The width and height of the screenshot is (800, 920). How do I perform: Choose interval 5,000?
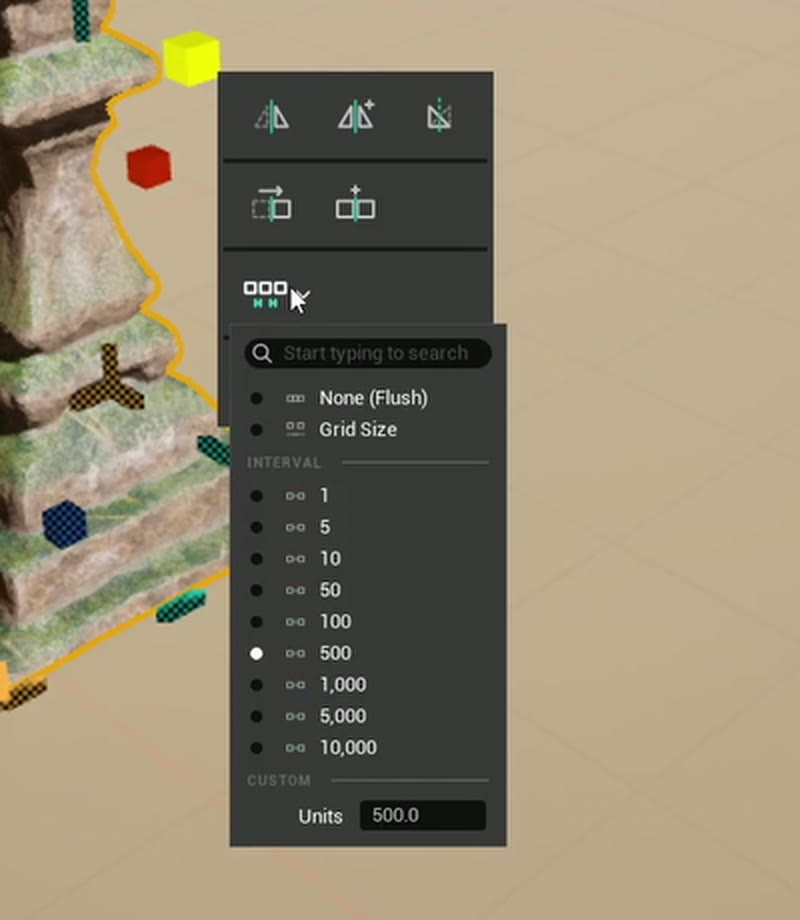[x=368, y=716]
